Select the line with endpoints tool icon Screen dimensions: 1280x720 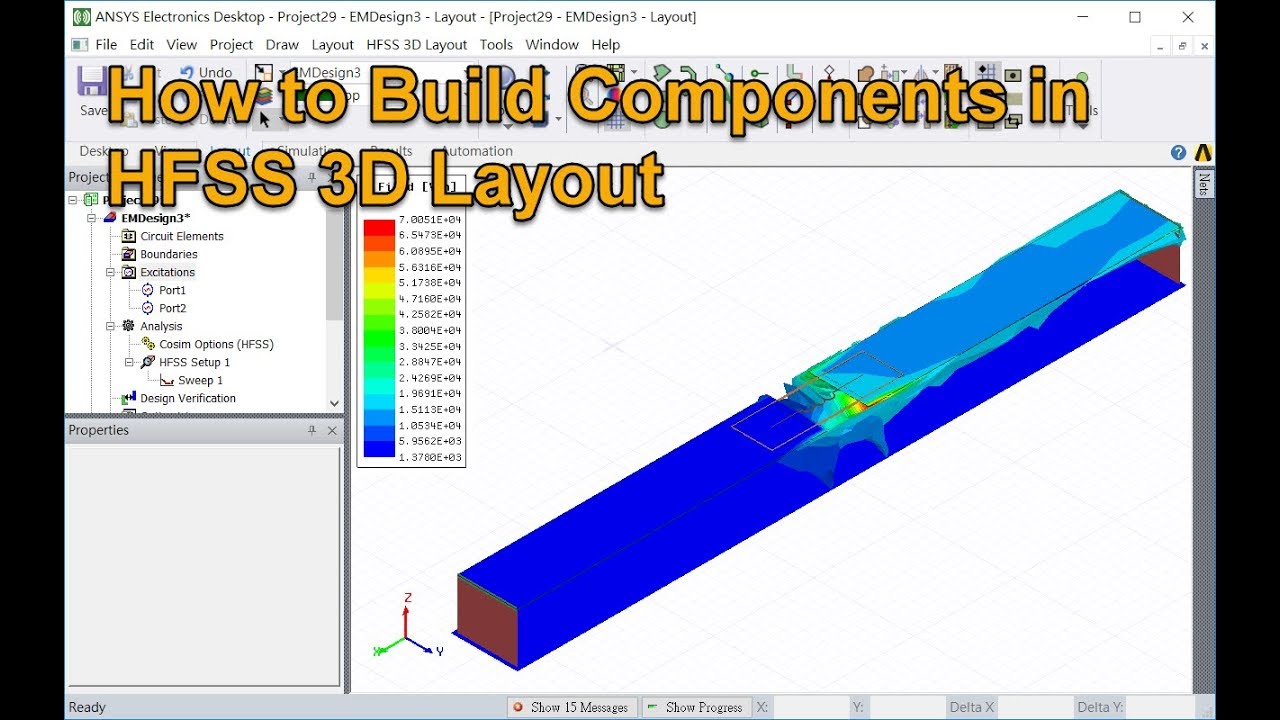coord(724,72)
